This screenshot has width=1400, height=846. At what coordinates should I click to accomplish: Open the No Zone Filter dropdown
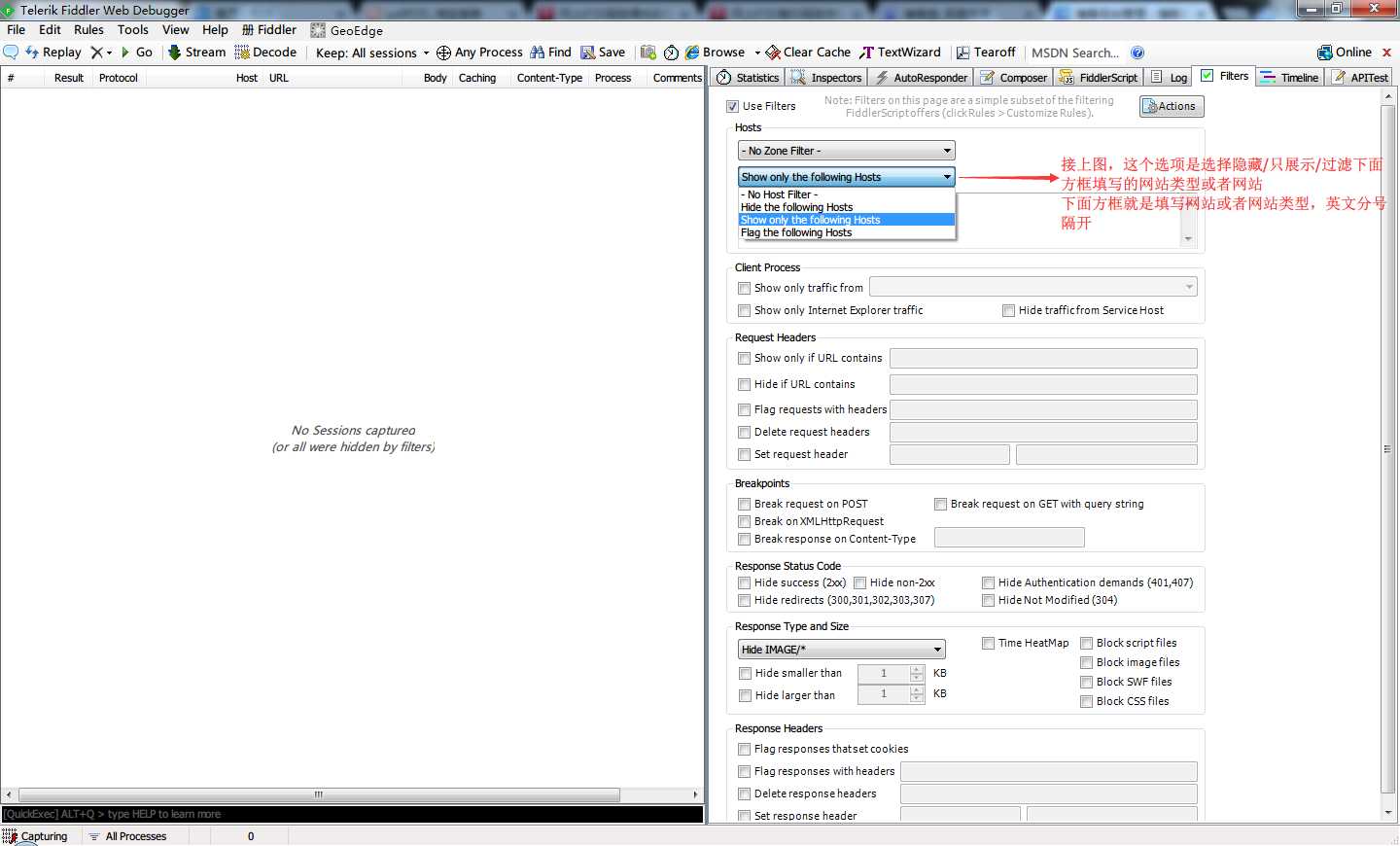[847, 151]
